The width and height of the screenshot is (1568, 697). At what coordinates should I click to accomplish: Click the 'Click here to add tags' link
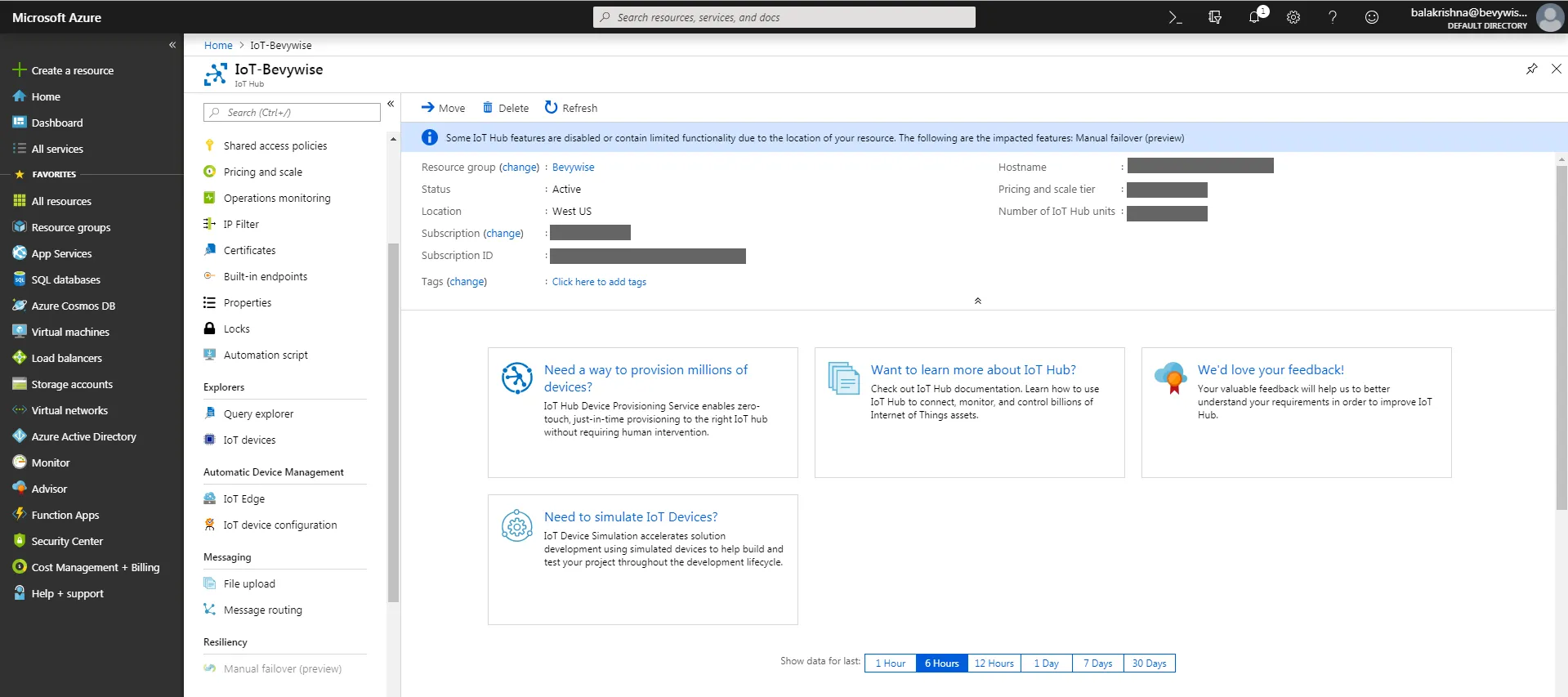599,282
